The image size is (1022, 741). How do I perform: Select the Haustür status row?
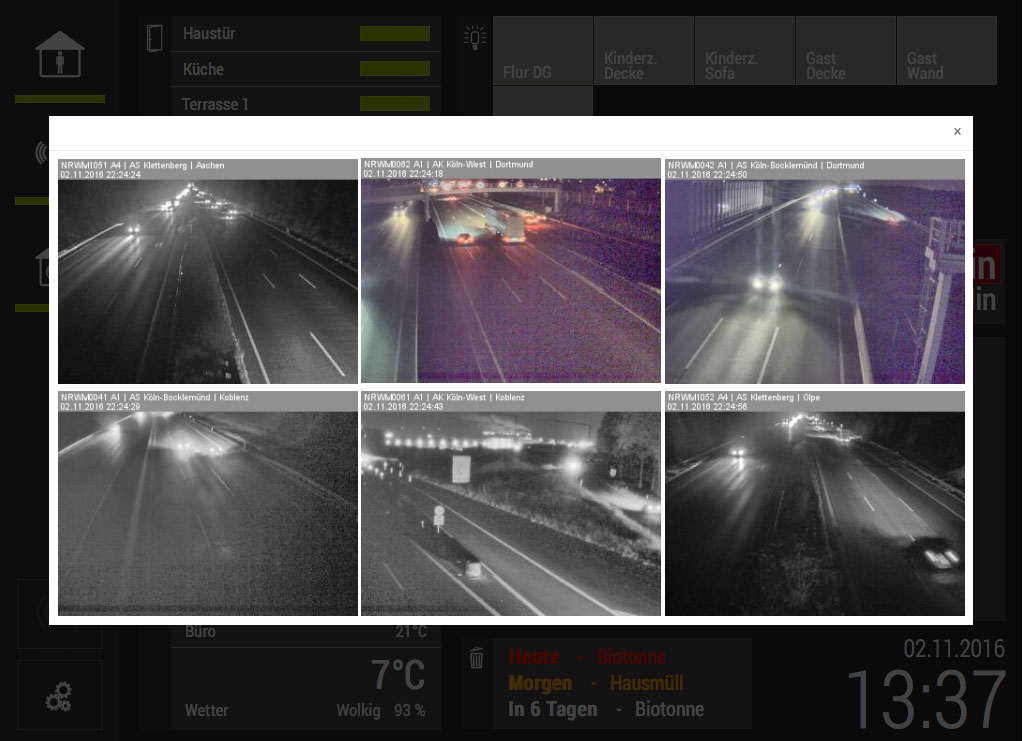306,34
